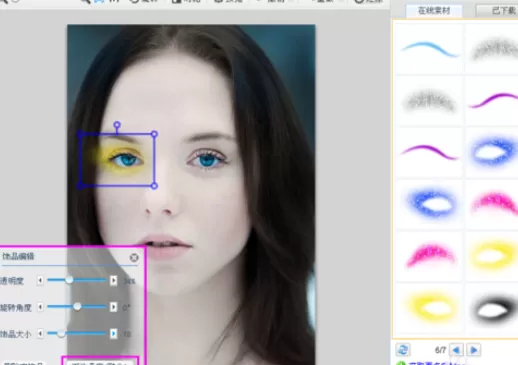Click the 透明度 slider knob
518x365 pixels.
69,280
